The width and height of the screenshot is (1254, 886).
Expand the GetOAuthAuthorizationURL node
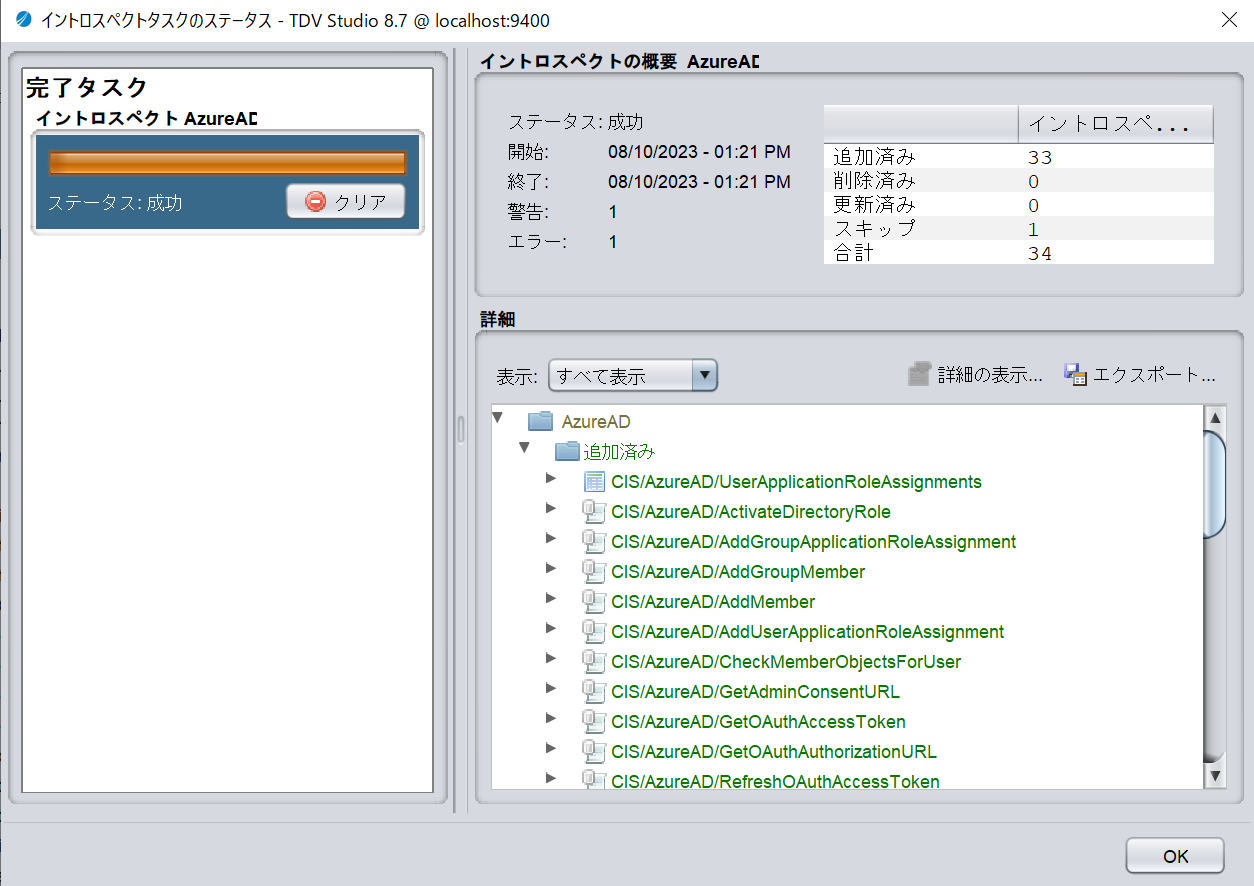click(551, 748)
